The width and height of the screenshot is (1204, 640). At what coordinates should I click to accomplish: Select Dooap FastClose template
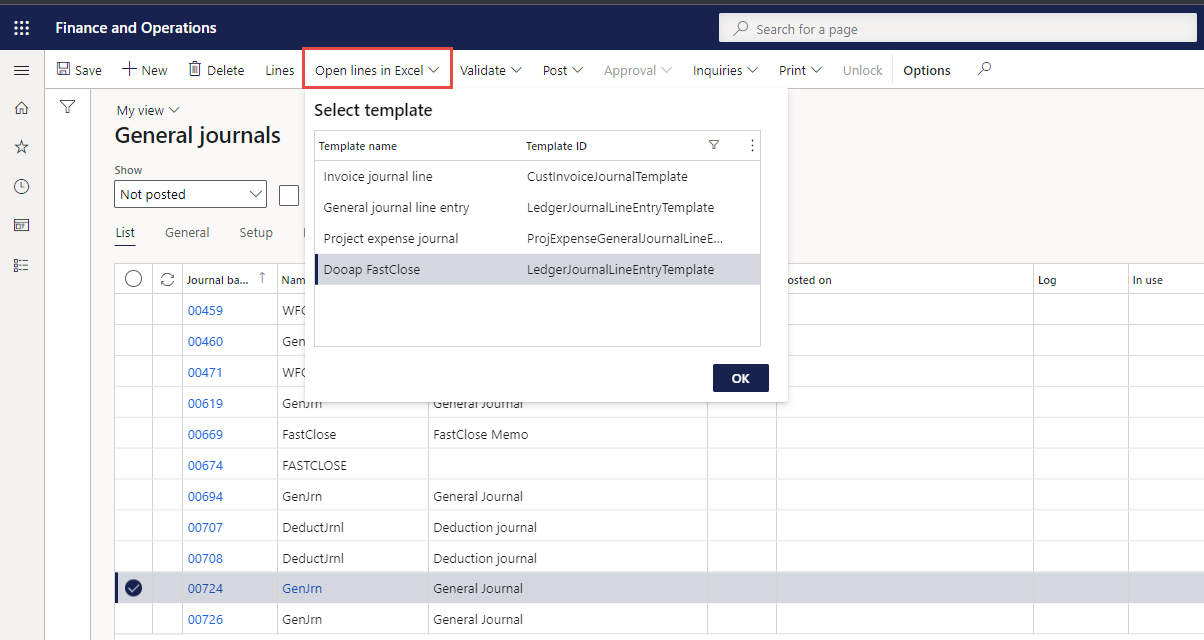pos(537,269)
